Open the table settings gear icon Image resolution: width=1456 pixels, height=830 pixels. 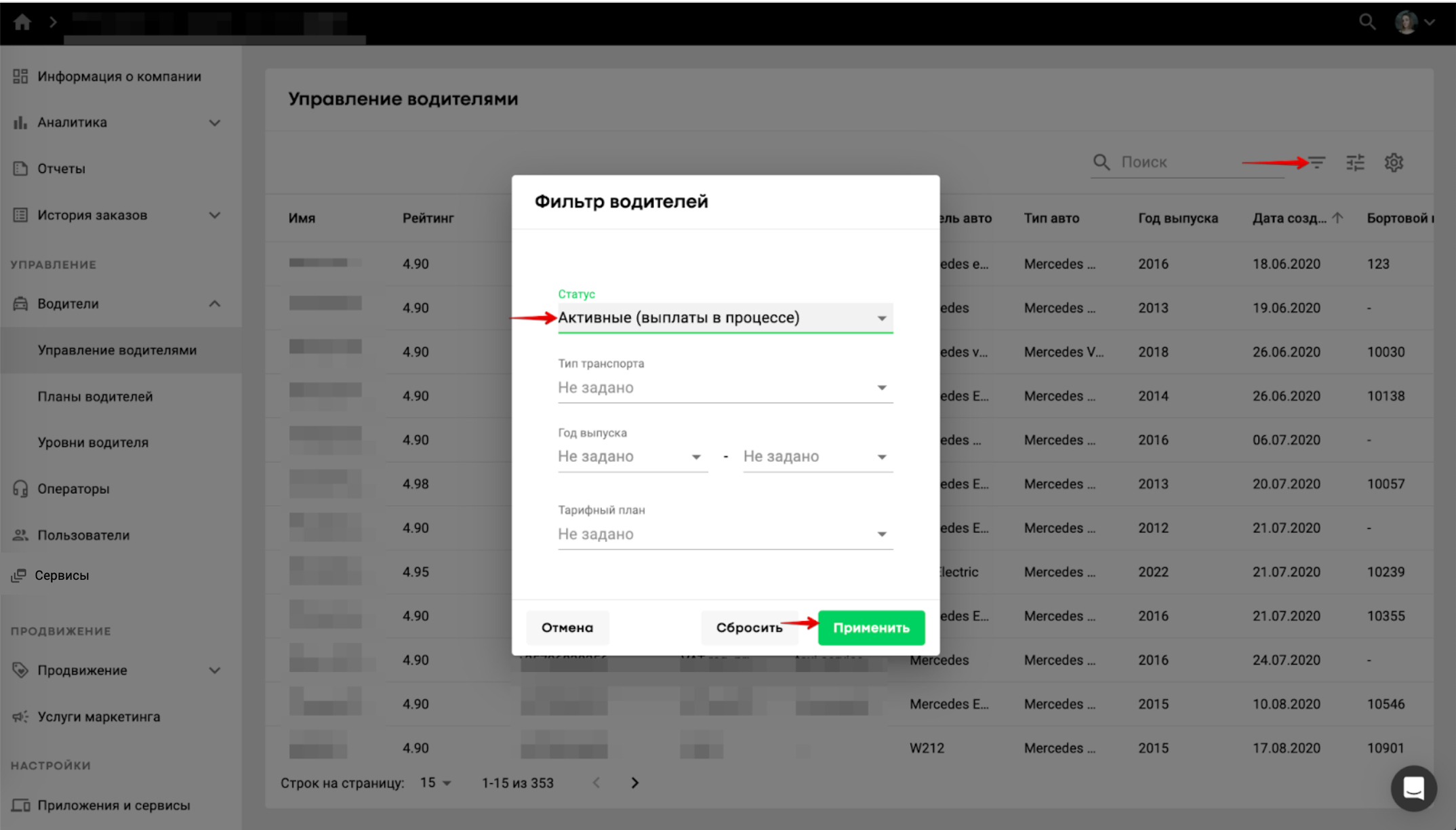1394,163
